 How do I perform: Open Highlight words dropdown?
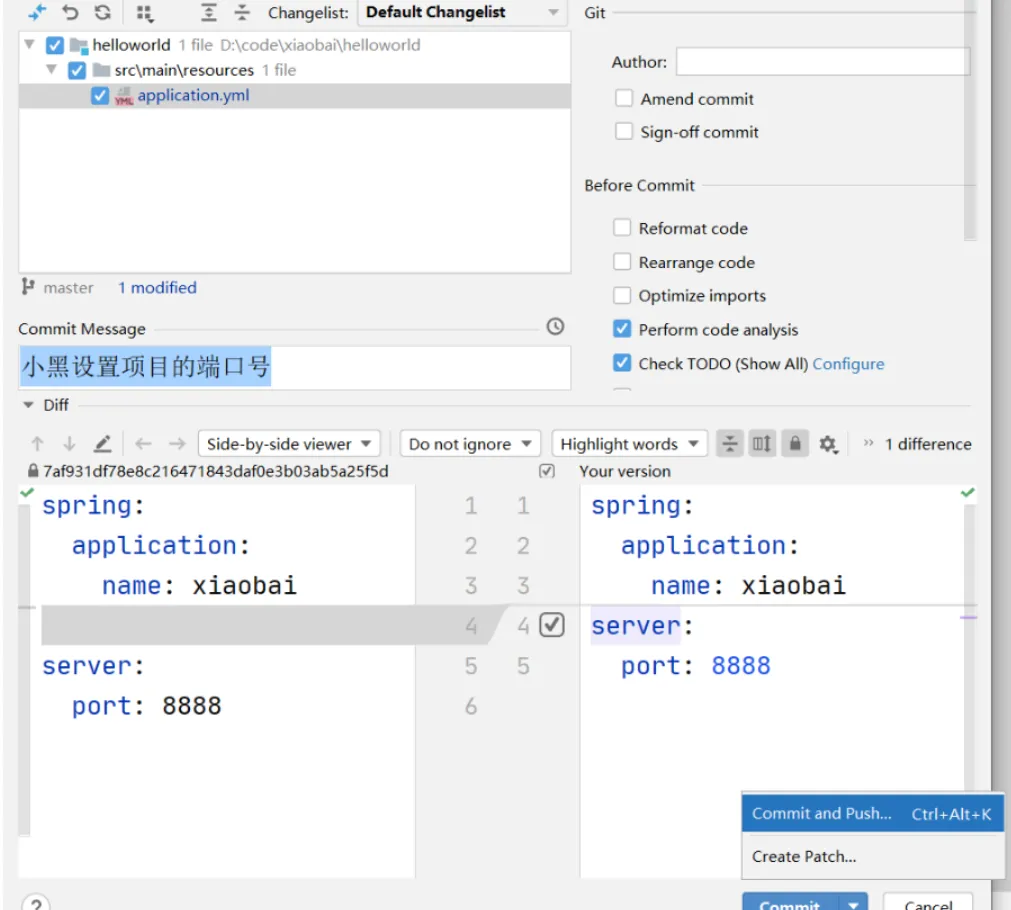(629, 444)
